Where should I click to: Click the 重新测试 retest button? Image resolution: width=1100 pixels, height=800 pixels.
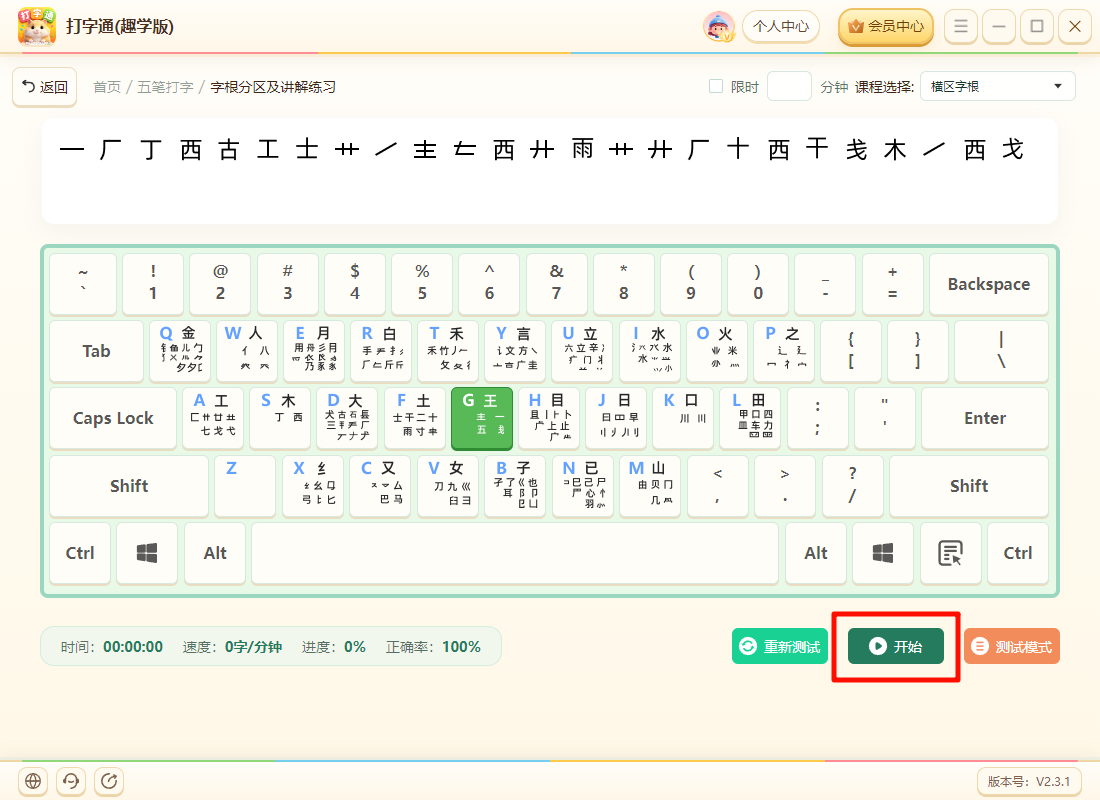click(780, 646)
